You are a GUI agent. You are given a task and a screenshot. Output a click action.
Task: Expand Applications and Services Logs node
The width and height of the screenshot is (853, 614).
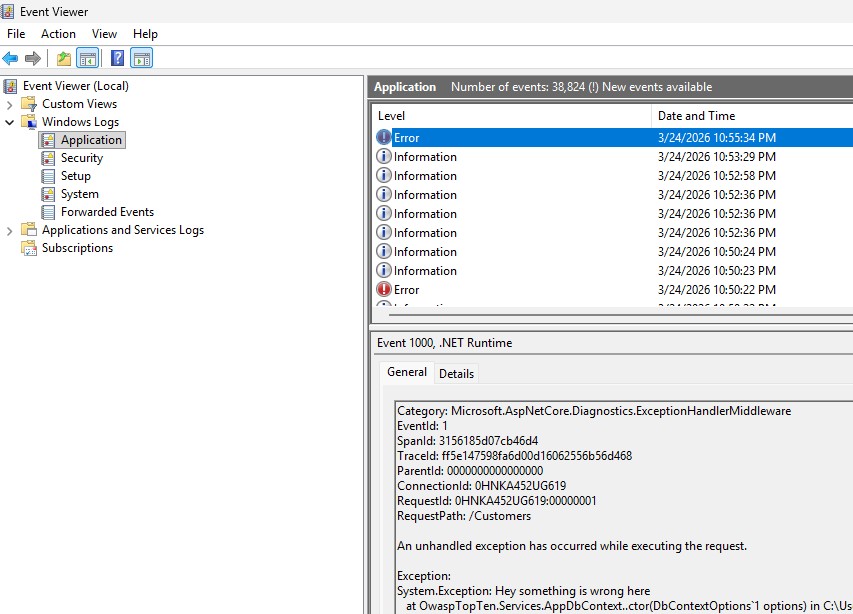[x=9, y=231]
